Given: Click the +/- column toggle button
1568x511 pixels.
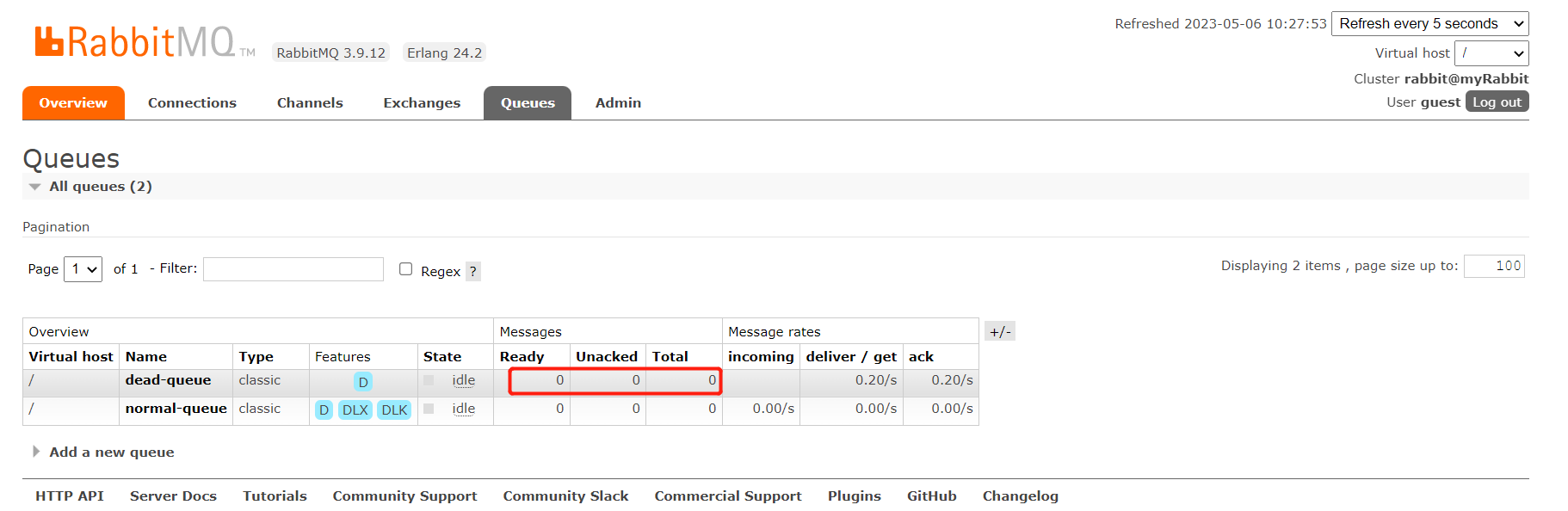Looking at the screenshot, I should [999, 332].
